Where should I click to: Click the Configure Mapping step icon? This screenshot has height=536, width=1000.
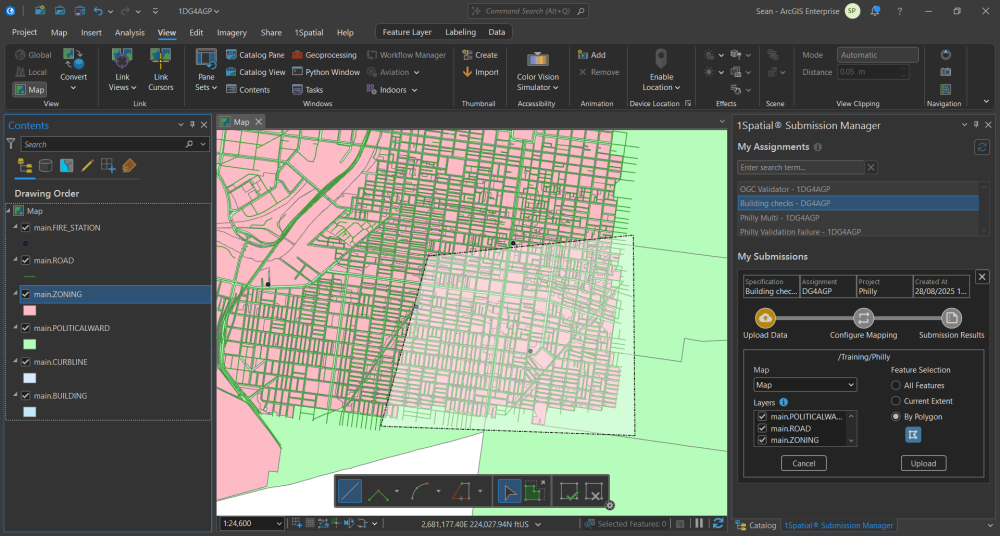click(x=864, y=318)
